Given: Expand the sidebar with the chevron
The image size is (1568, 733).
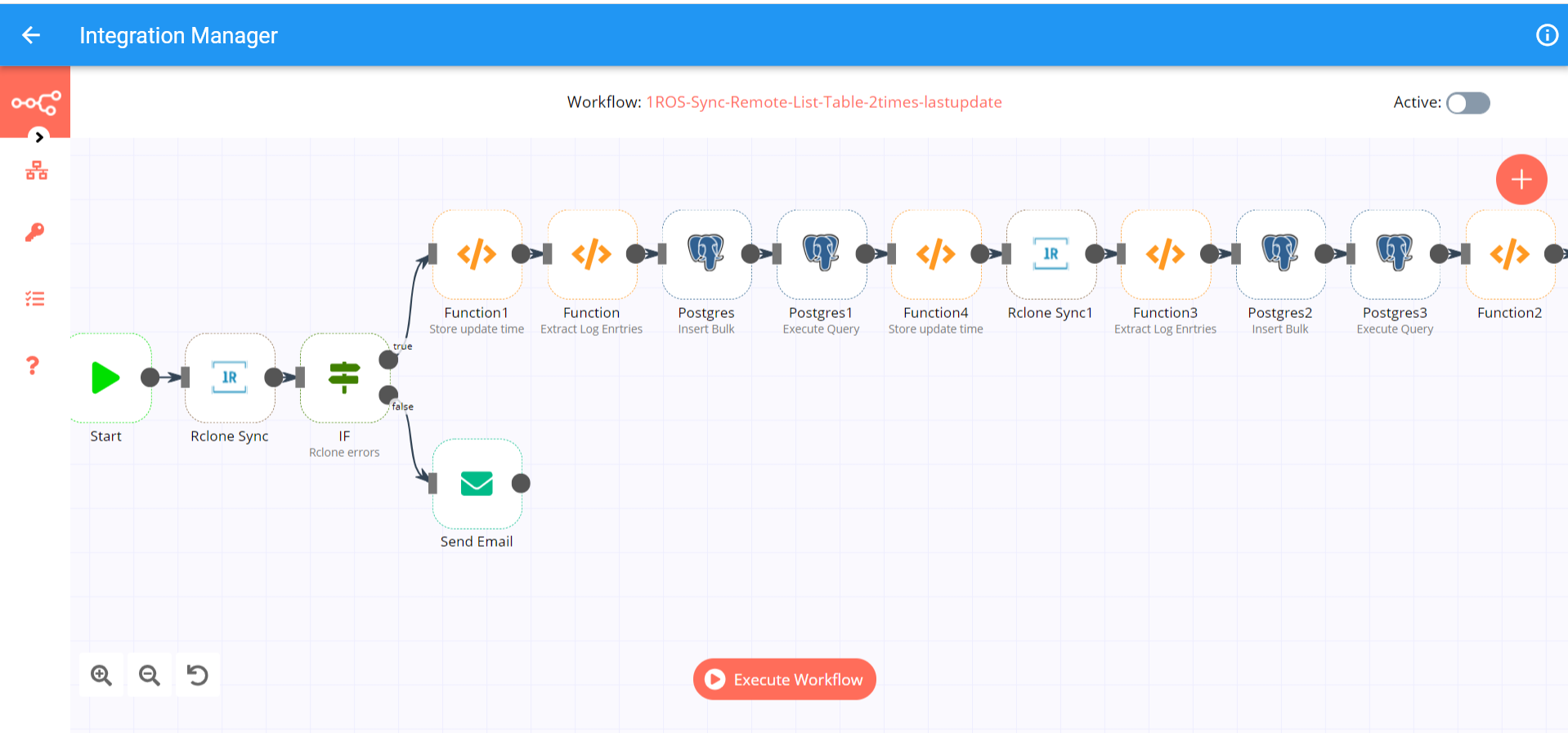Looking at the screenshot, I should 38,137.
